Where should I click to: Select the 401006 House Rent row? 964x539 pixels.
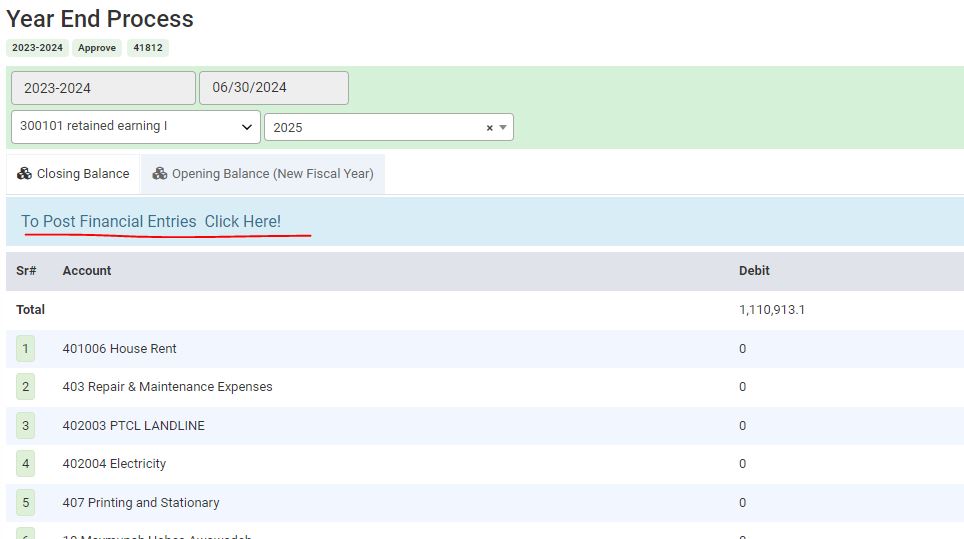coord(119,349)
